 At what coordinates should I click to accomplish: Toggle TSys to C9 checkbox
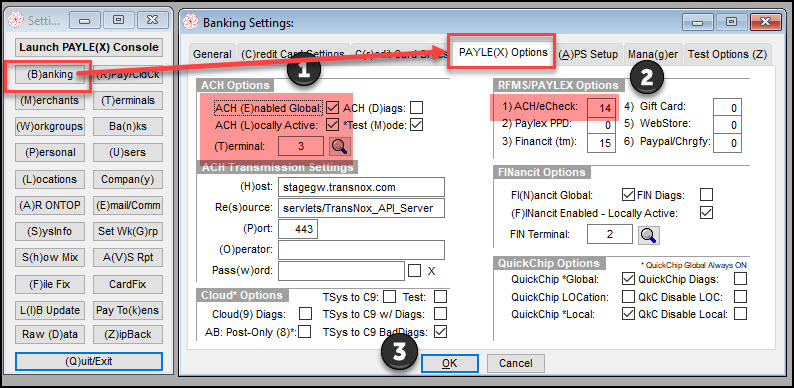pos(389,296)
